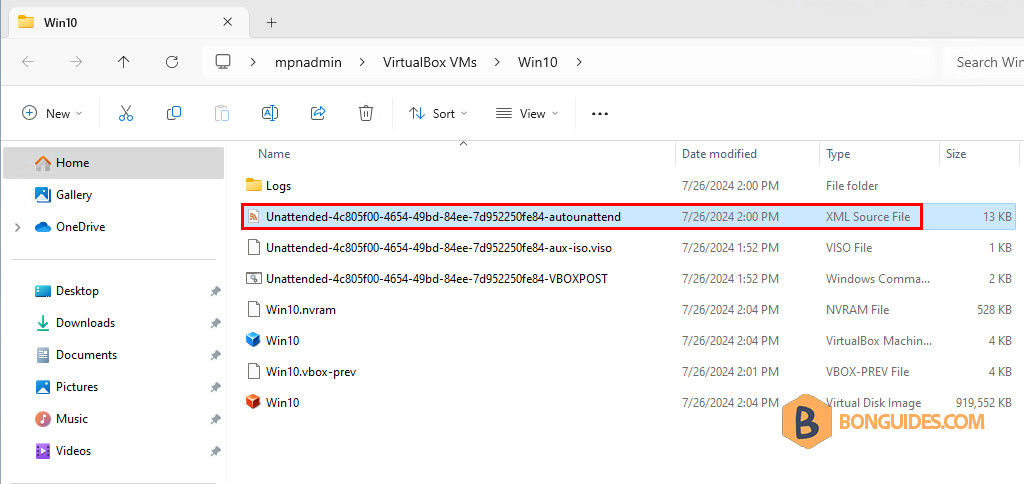Click the Search Win10 box

[x=984, y=62]
